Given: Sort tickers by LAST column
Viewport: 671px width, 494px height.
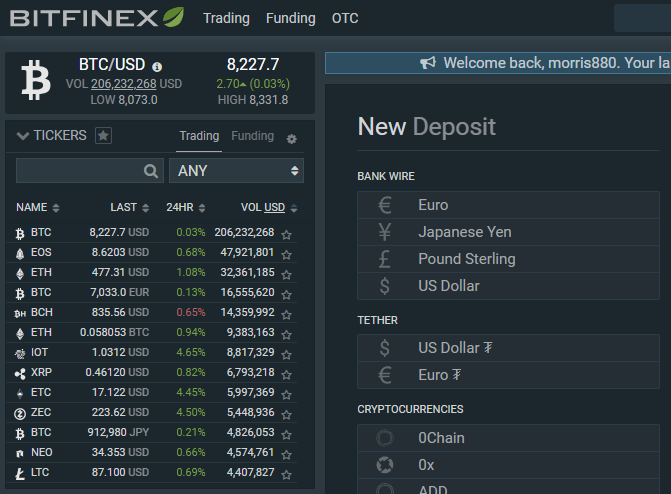Looking at the screenshot, I should coord(130,208).
